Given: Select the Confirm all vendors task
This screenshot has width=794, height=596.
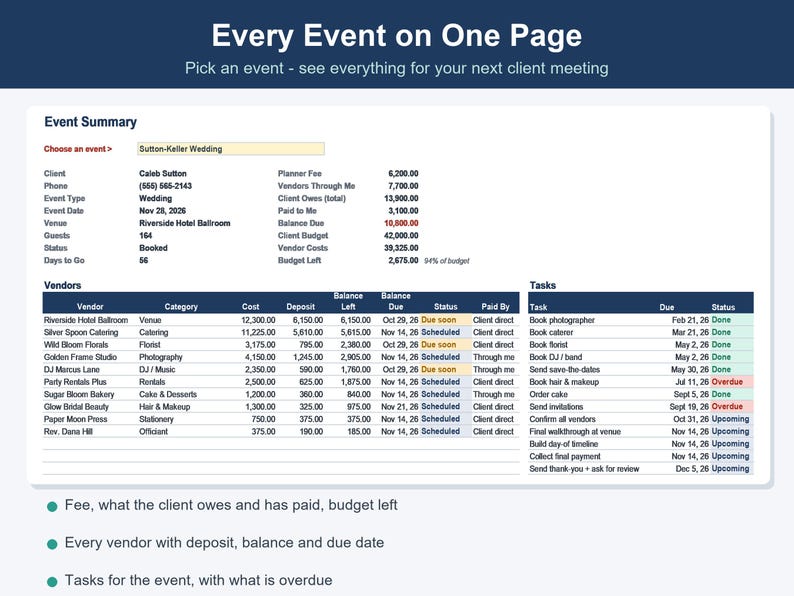Looking at the screenshot, I should (562, 419).
